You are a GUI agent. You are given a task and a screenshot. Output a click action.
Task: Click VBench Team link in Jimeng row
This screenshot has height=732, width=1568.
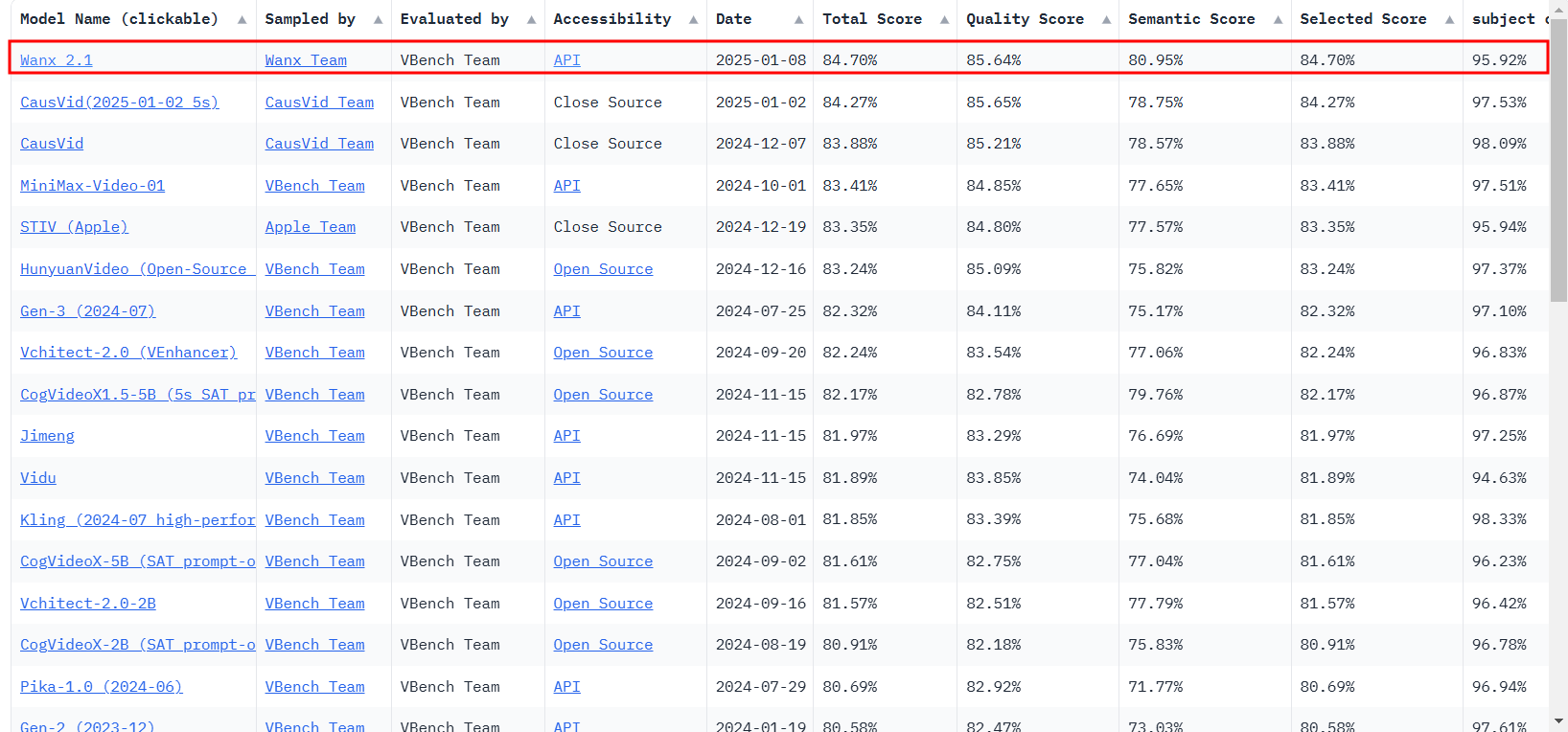point(315,436)
